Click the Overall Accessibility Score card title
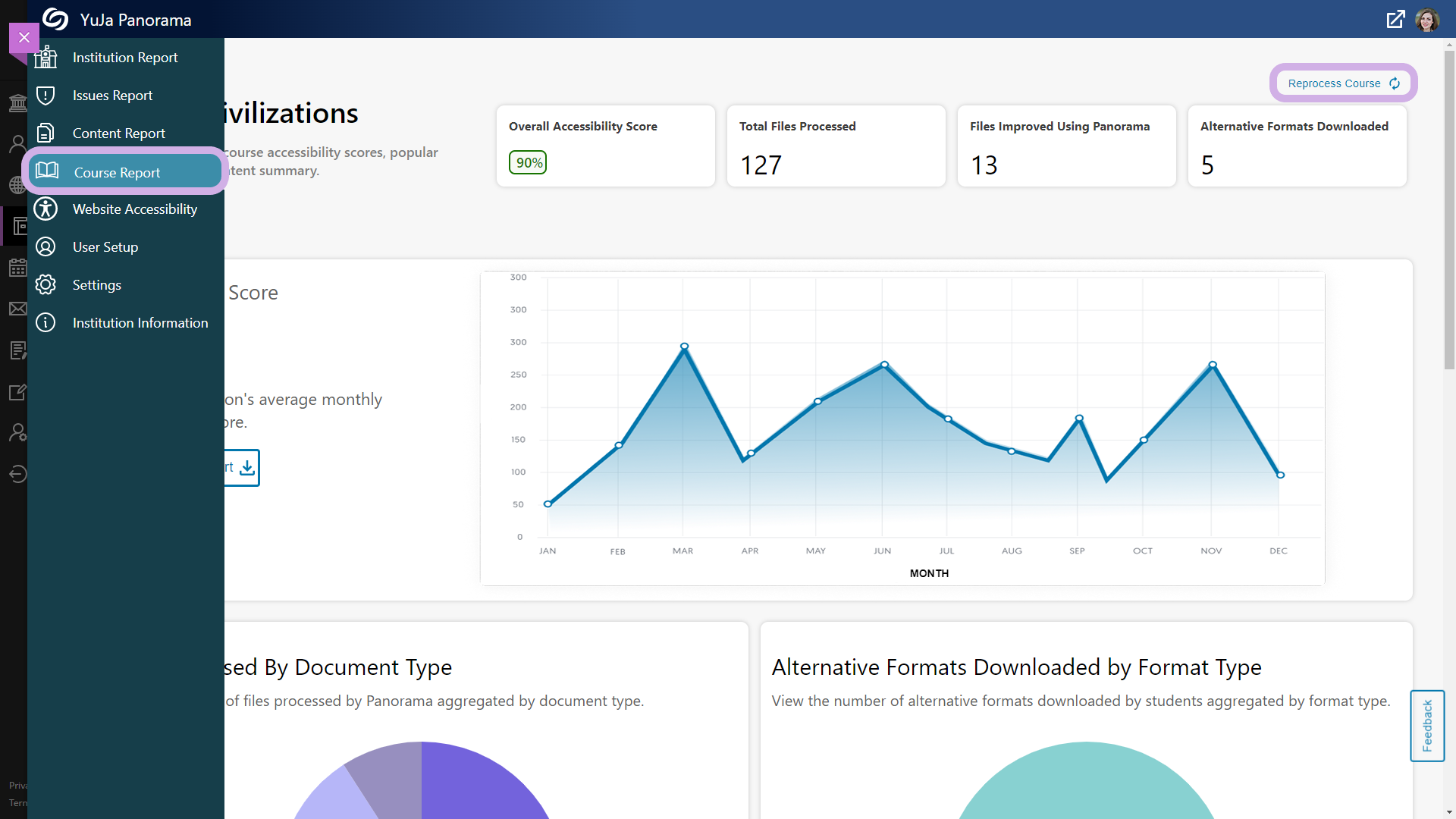 [x=583, y=127]
